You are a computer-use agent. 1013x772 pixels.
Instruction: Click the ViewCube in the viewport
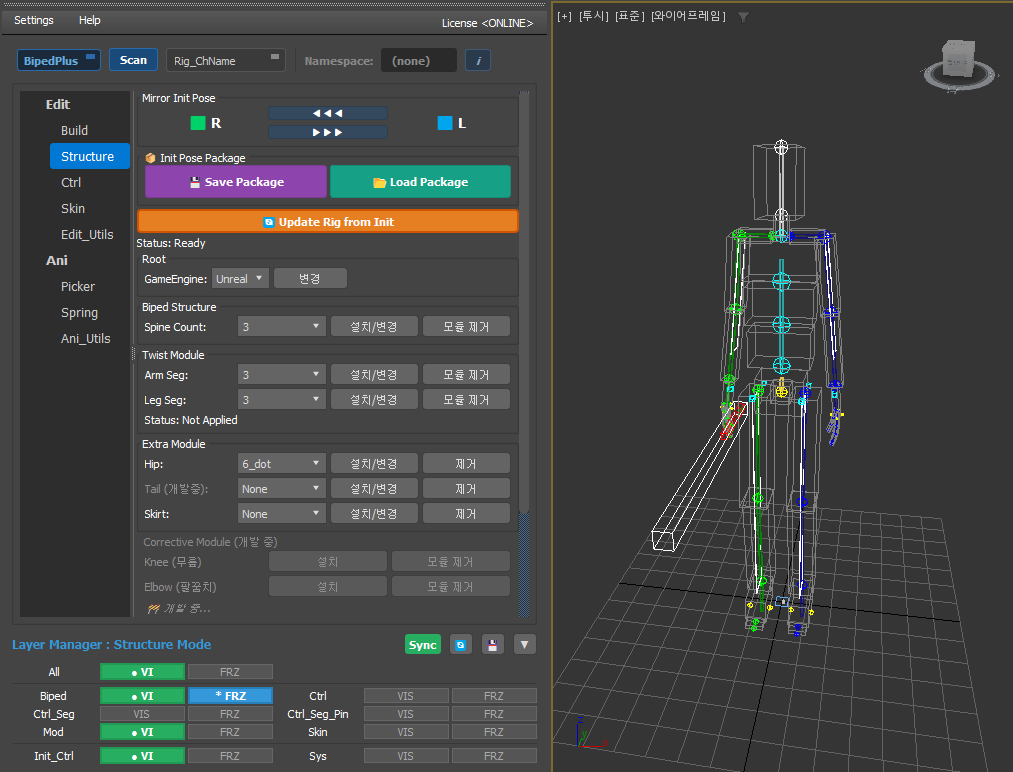pos(960,62)
